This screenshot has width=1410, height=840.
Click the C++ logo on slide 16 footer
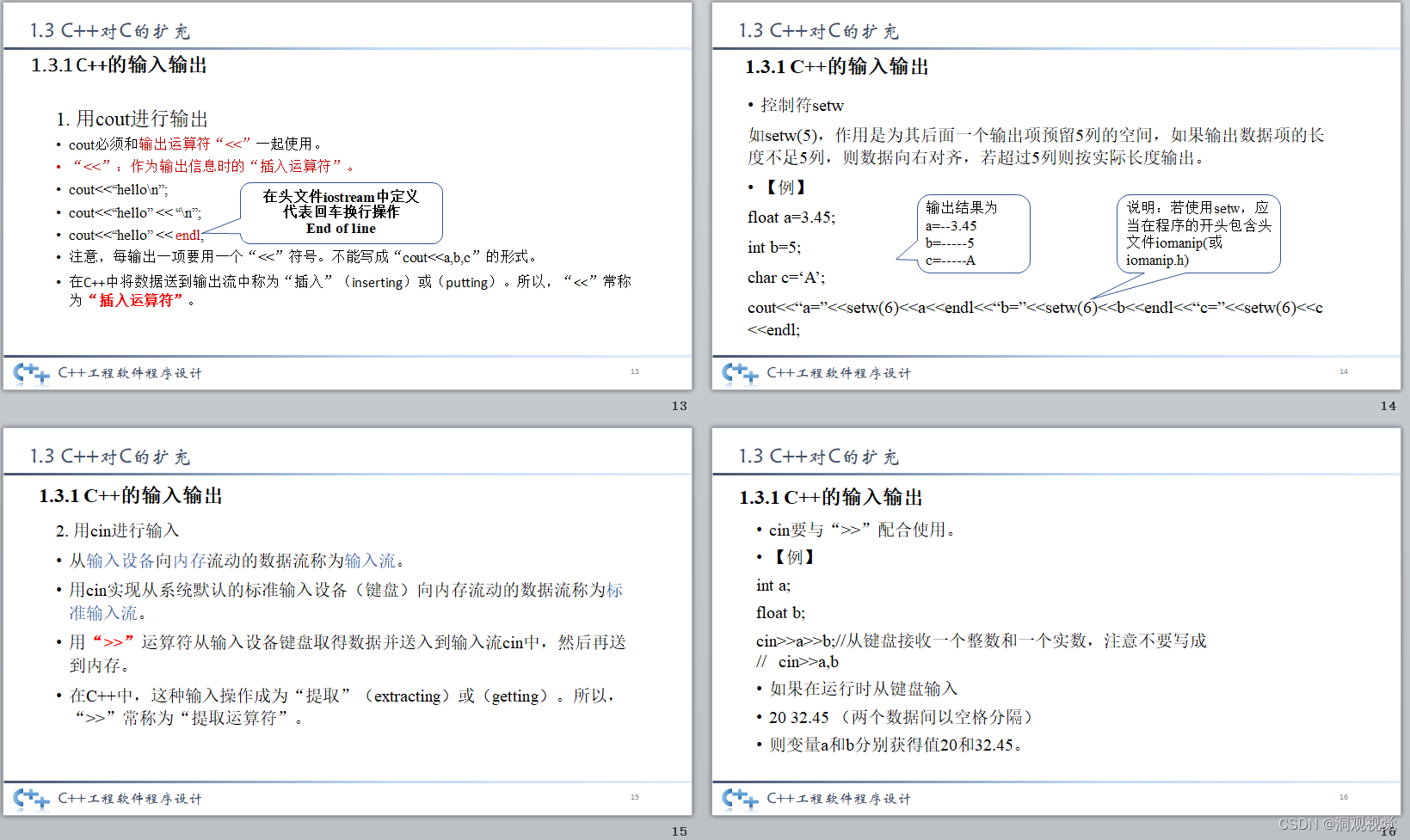coord(741,799)
